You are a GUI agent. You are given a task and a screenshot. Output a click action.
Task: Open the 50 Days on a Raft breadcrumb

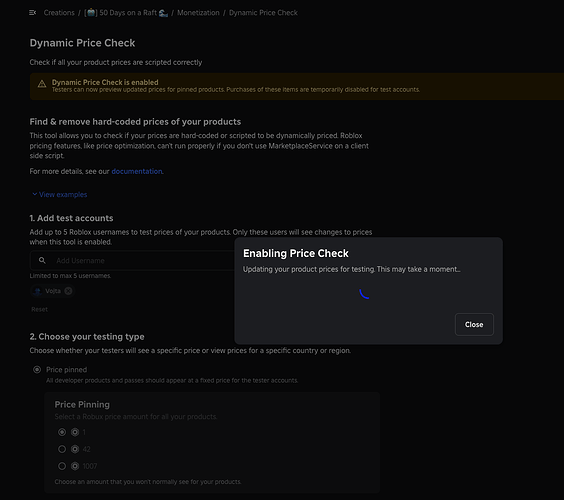point(126,13)
